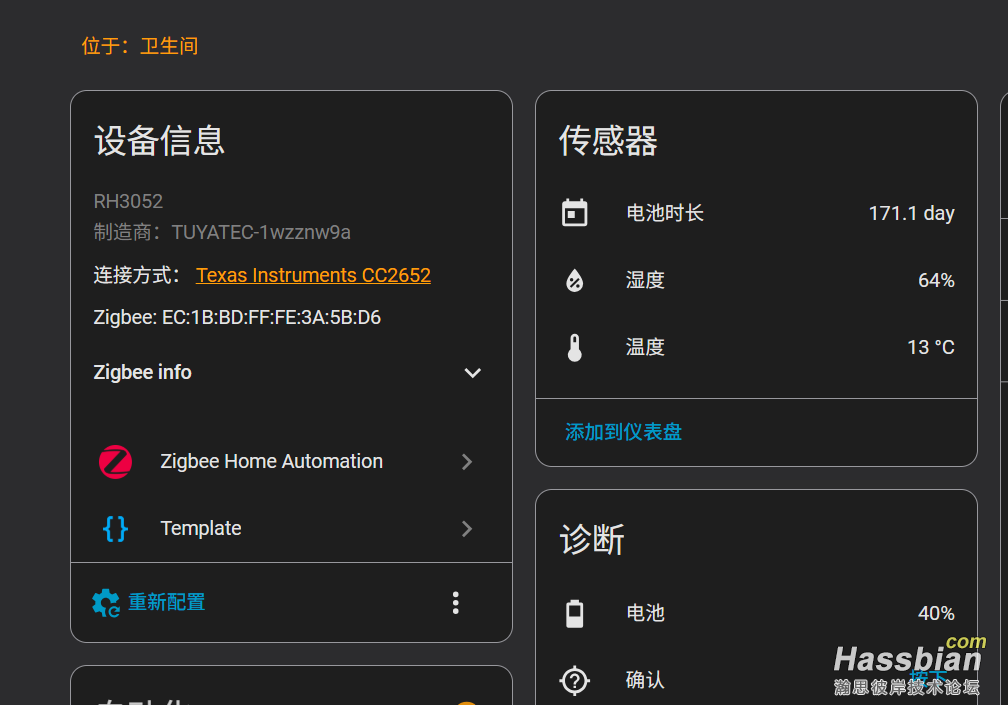The height and width of the screenshot is (705, 1008).
Task: Expand the Zigbee info section
Action: click(x=472, y=372)
